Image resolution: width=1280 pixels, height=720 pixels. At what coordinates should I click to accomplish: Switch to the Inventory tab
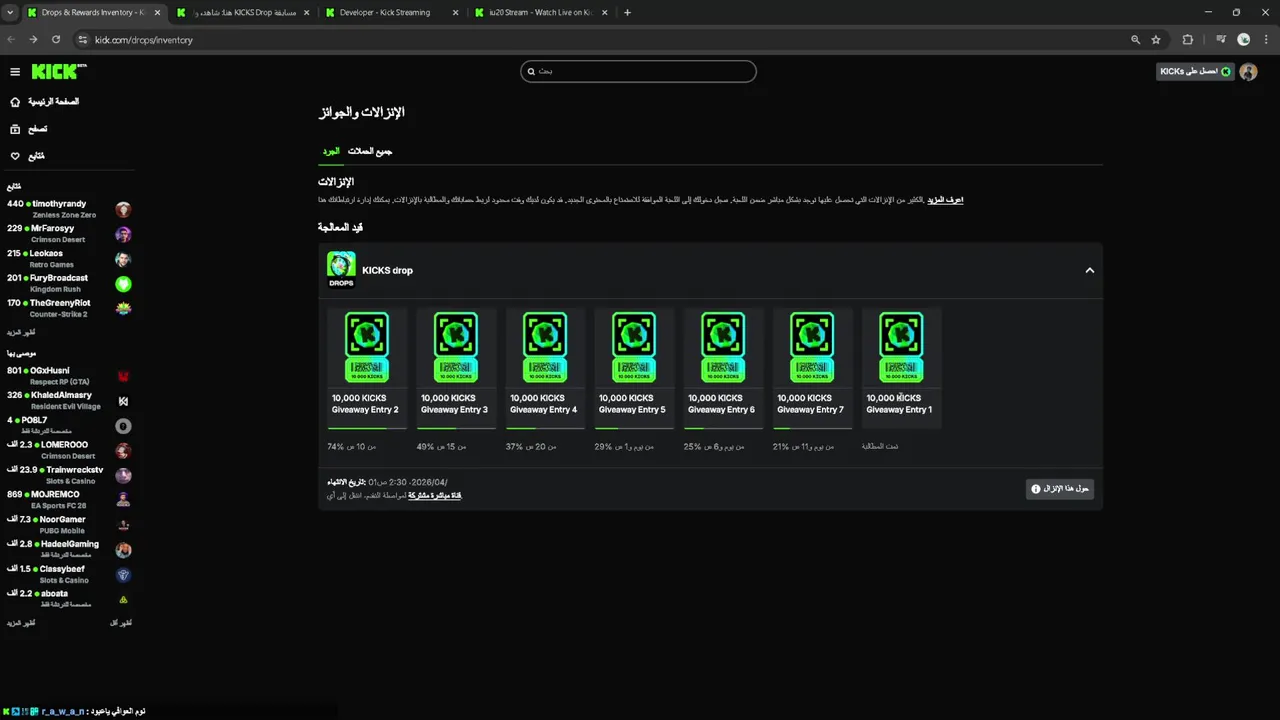tap(330, 151)
